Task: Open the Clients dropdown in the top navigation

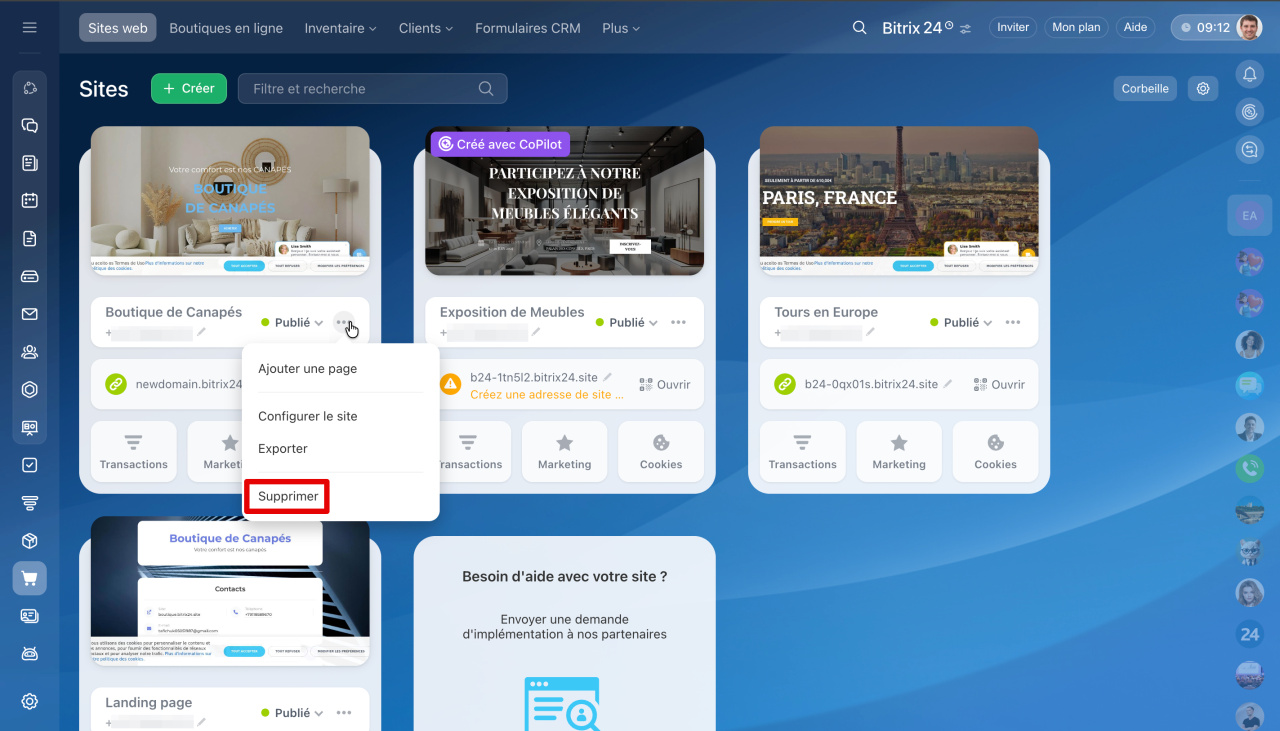Action: [x=426, y=28]
